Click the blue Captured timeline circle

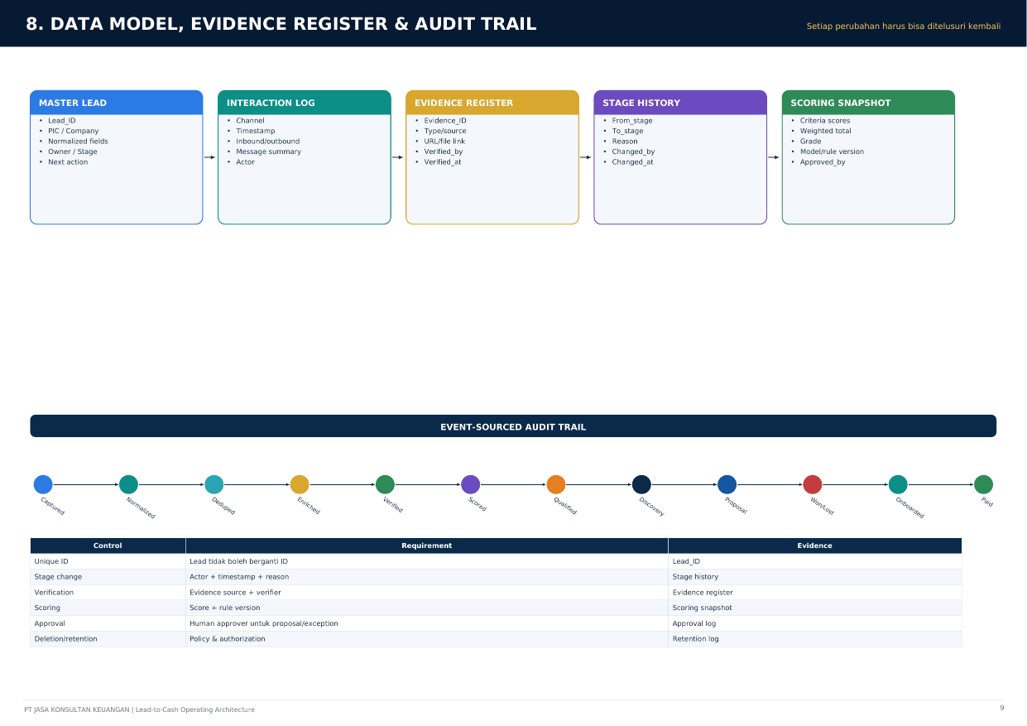pos(43,484)
